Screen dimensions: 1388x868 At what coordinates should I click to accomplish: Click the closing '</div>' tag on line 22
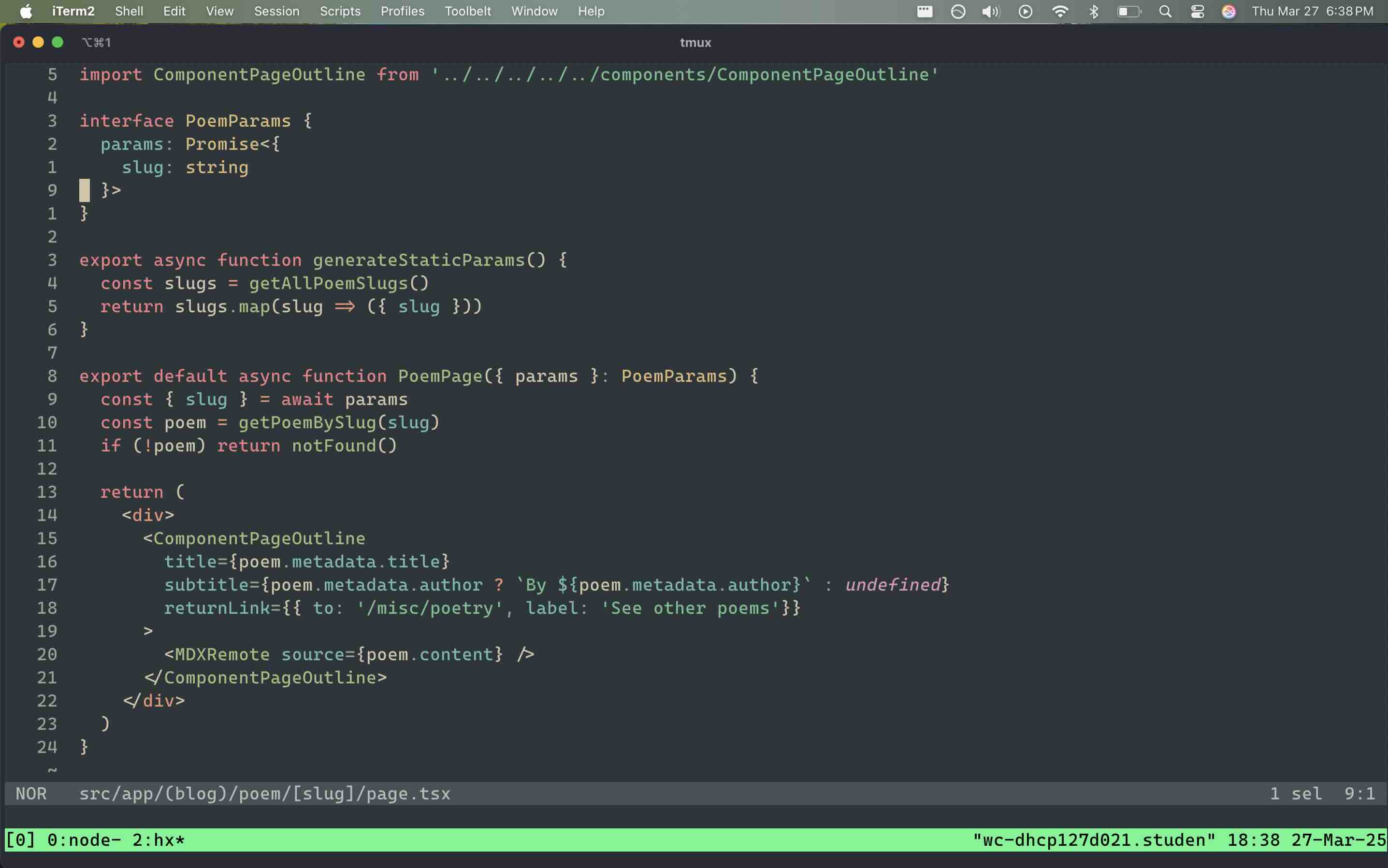[153, 700]
